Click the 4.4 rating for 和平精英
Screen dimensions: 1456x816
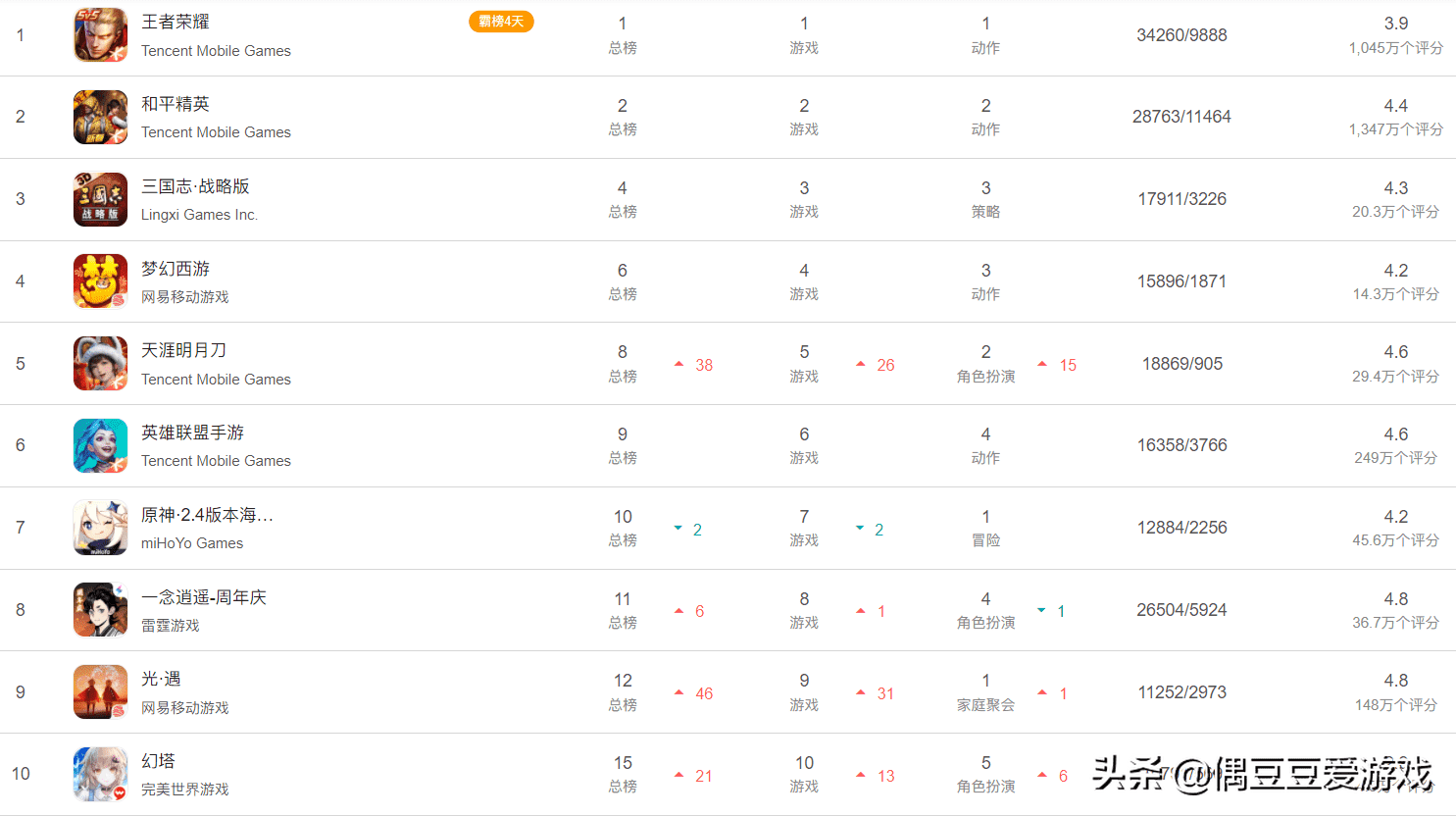[x=1395, y=106]
